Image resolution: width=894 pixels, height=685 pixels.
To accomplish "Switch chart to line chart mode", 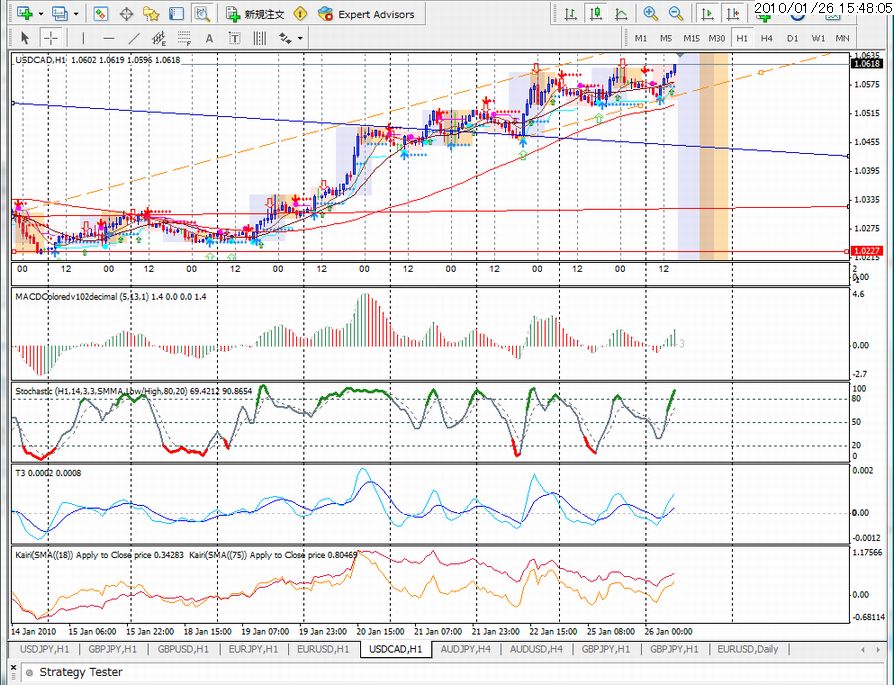I will pos(621,14).
